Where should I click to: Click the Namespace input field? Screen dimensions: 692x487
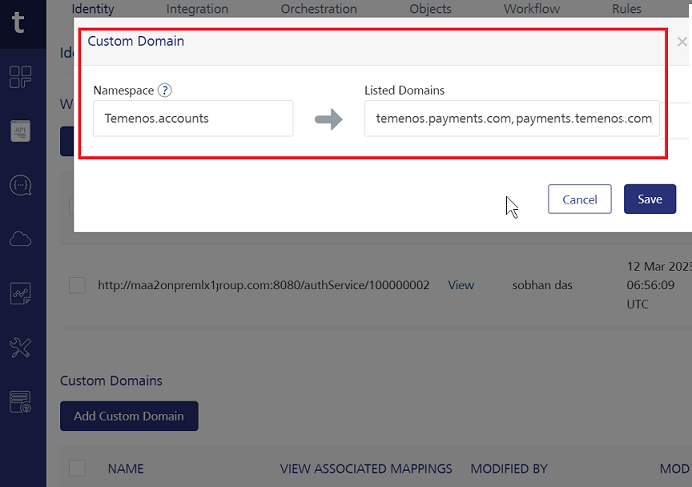pos(193,118)
